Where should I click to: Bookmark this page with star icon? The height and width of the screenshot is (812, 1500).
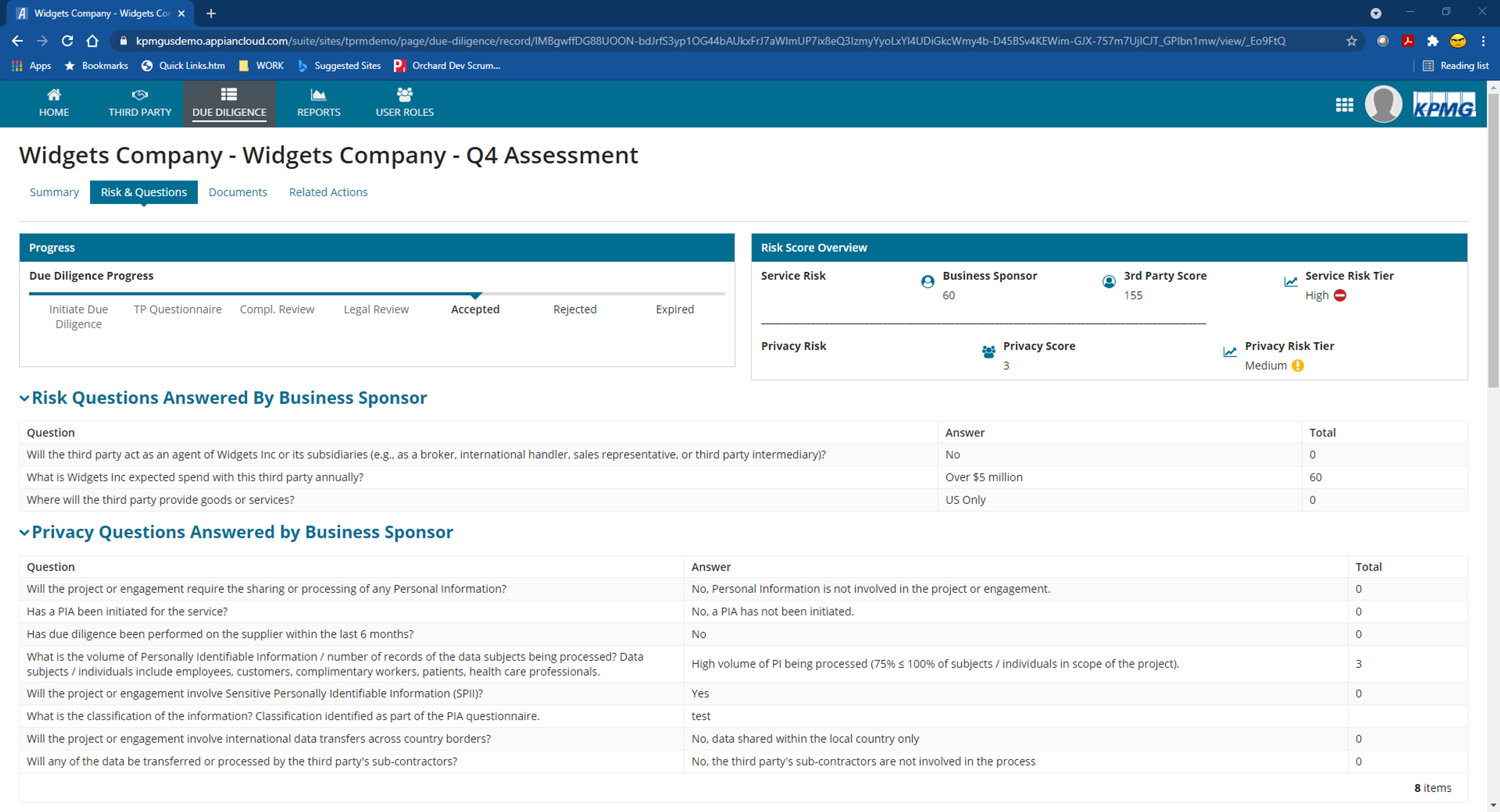[x=1352, y=41]
